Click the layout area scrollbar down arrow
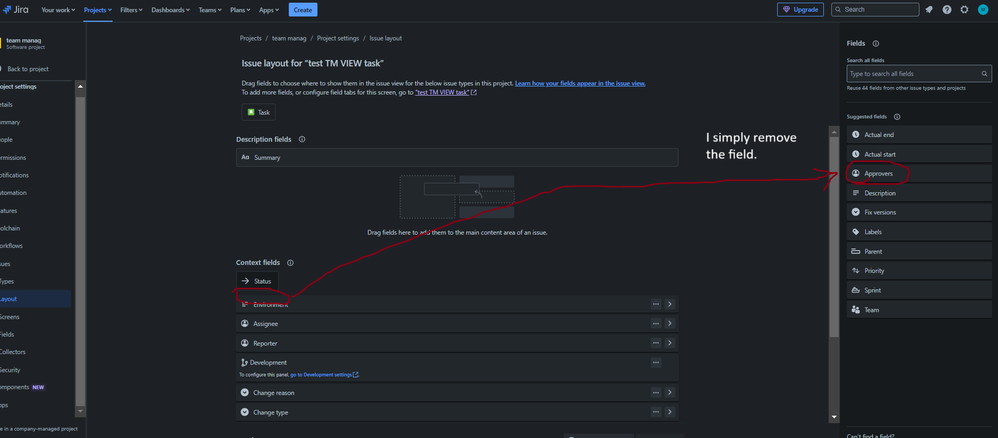 point(834,417)
